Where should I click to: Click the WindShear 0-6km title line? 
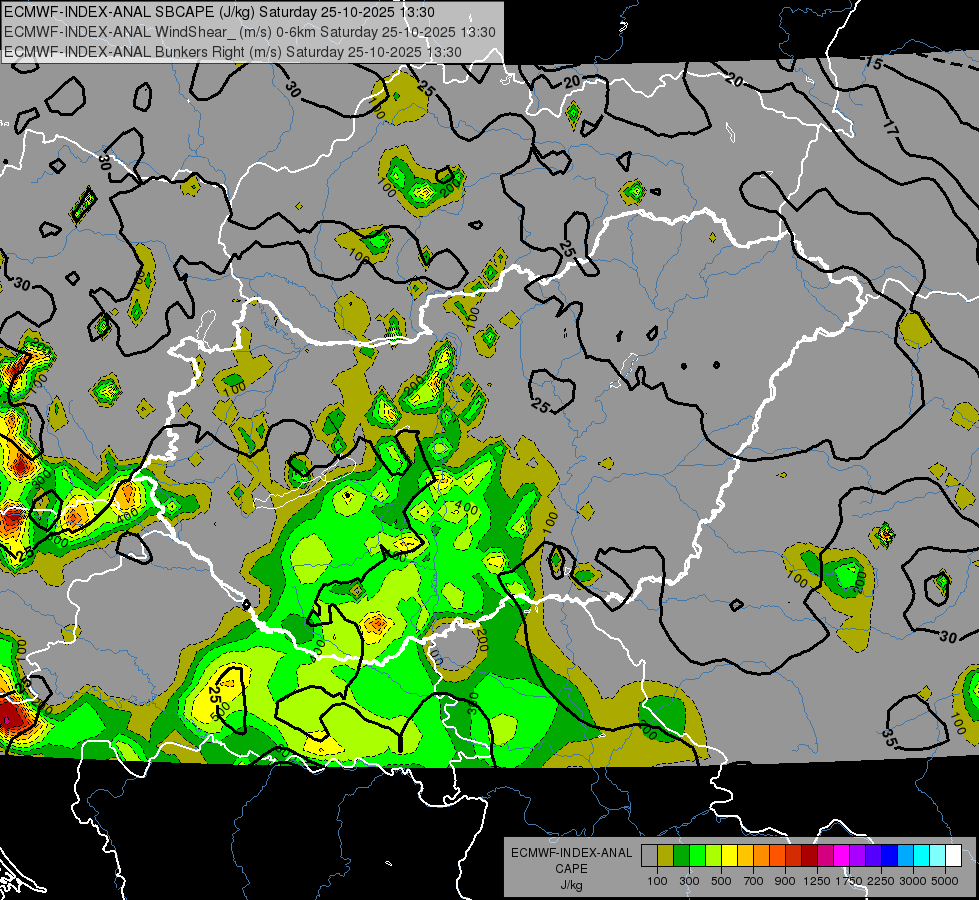click(x=250, y=32)
